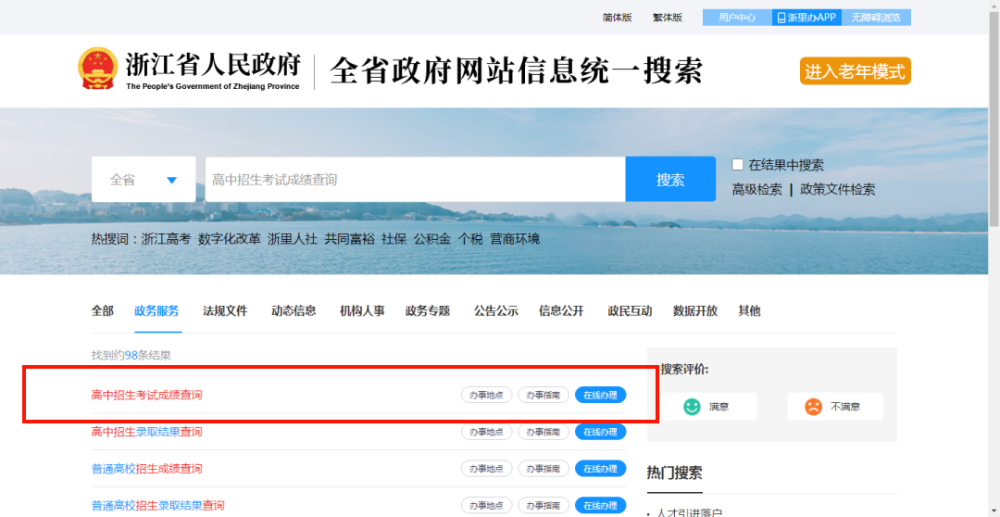Switch to the 法规文件 tab
Screen dimensions: 1000x517
click(x=225, y=311)
